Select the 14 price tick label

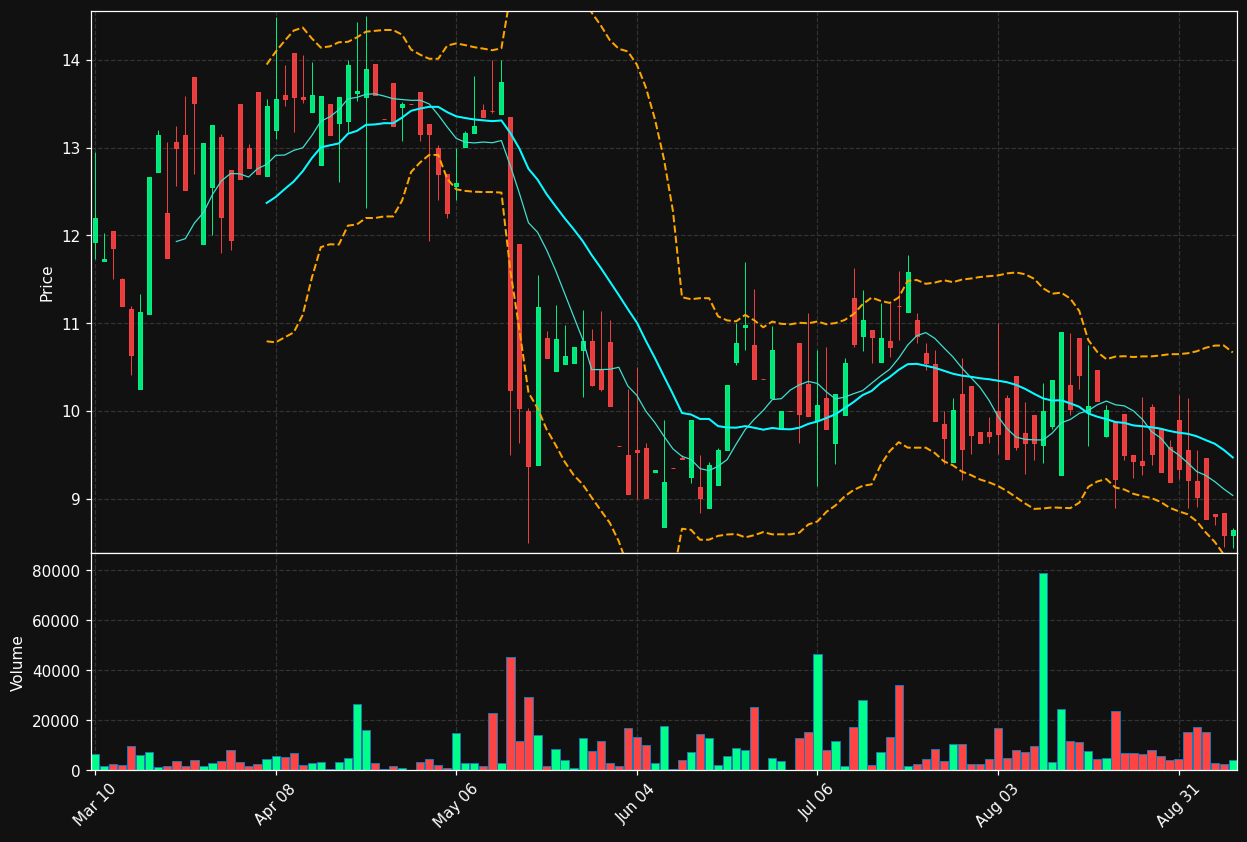coord(72,61)
